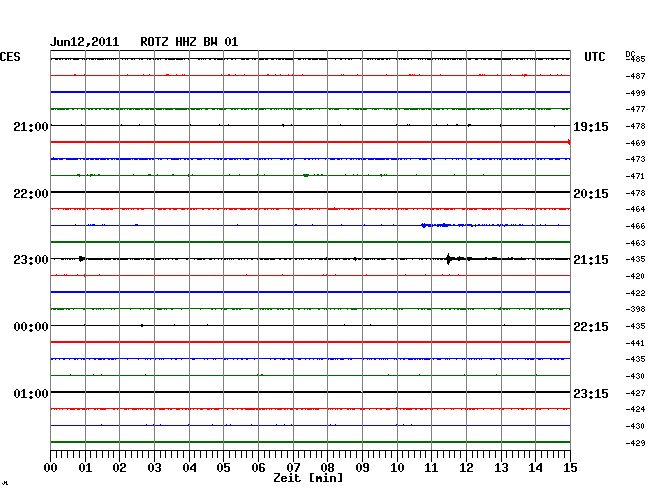Select minute 15 on the time axis
The height and width of the screenshot is (494, 650).
tap(570, 467)
